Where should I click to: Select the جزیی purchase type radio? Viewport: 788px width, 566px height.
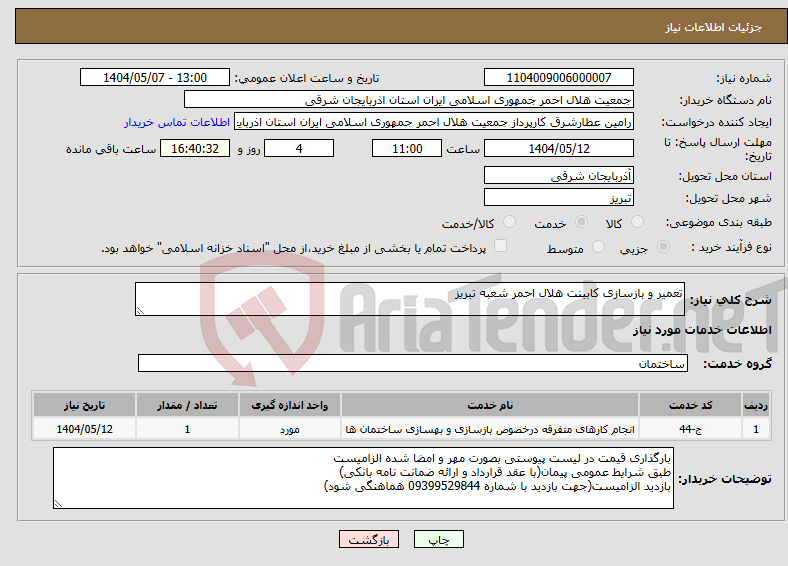tap(663, 247)
